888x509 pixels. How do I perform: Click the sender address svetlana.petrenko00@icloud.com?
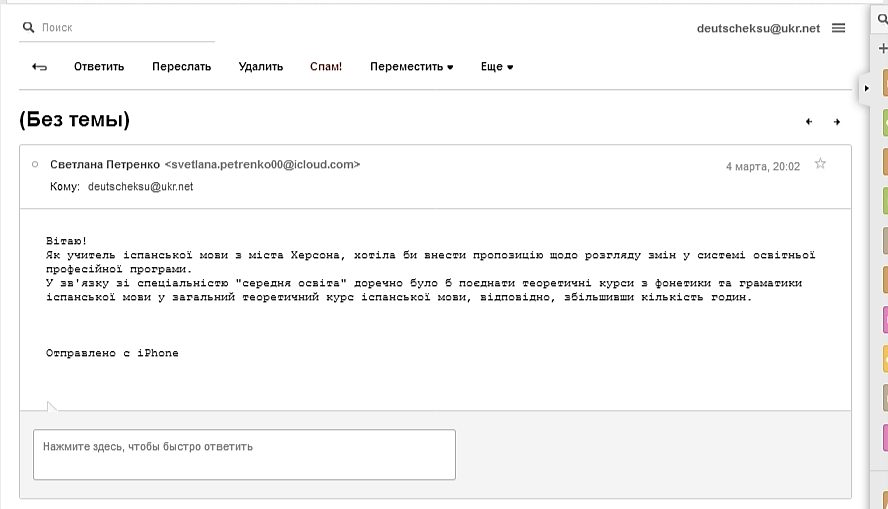[262, 164]
